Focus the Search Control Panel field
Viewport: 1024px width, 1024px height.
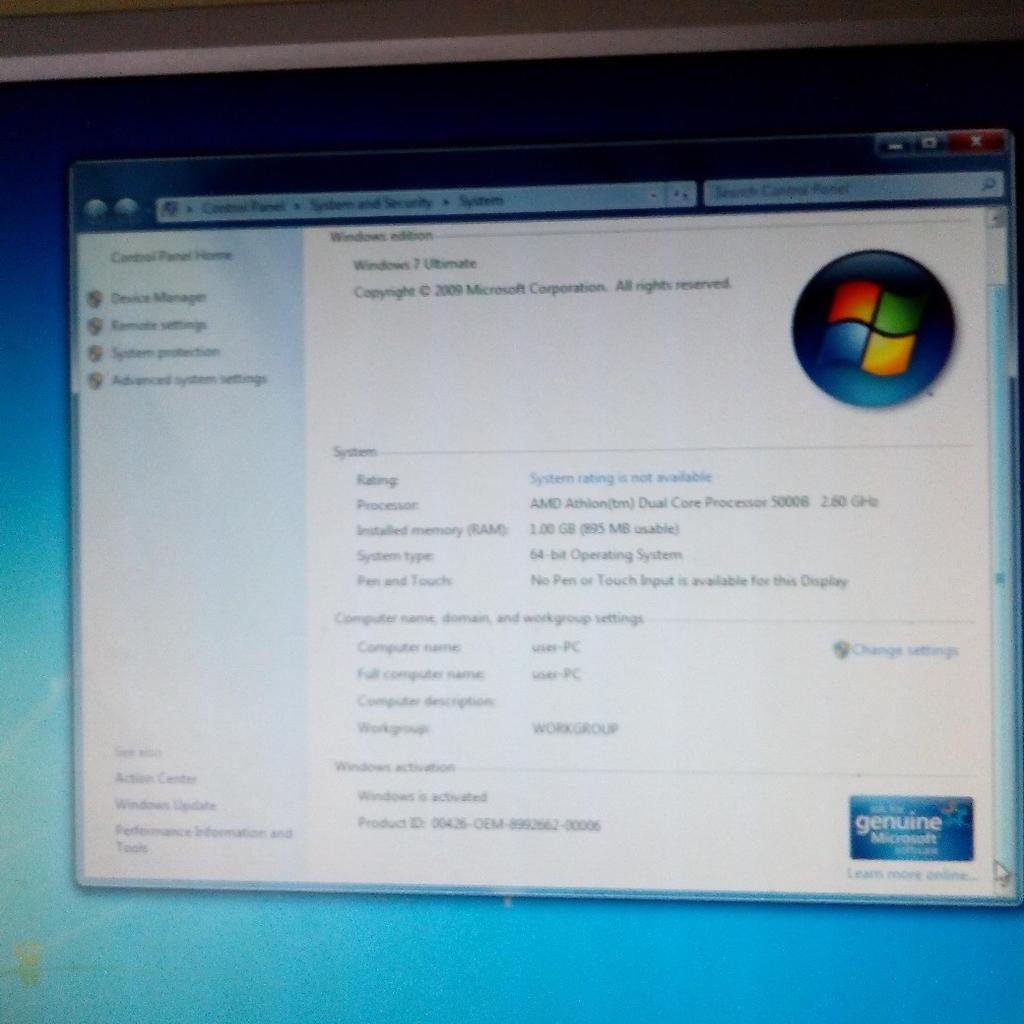[852, 189]
